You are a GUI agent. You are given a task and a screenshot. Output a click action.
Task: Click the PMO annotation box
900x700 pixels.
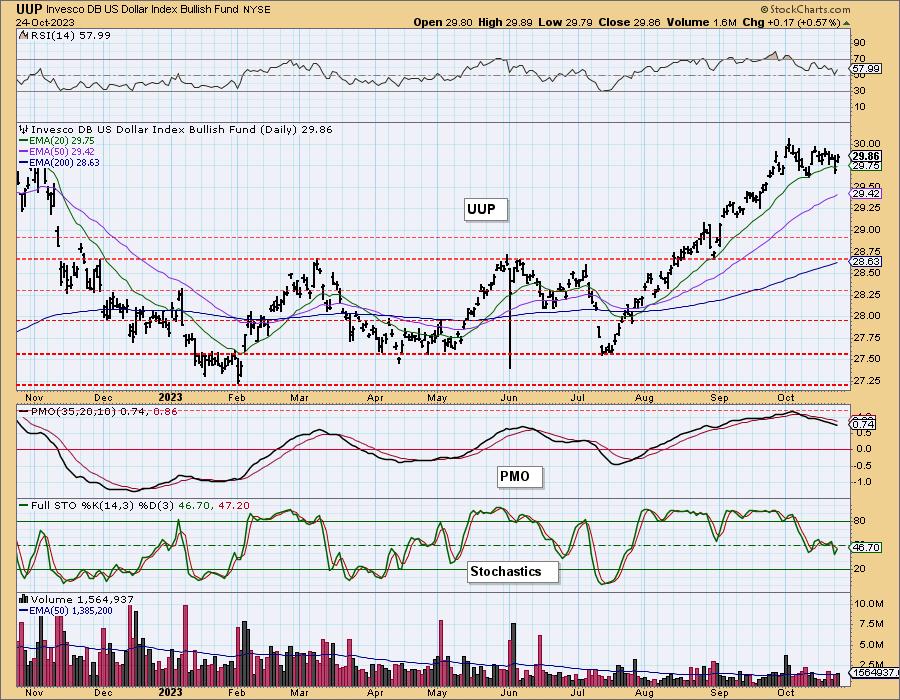click(x=519, y=477)
